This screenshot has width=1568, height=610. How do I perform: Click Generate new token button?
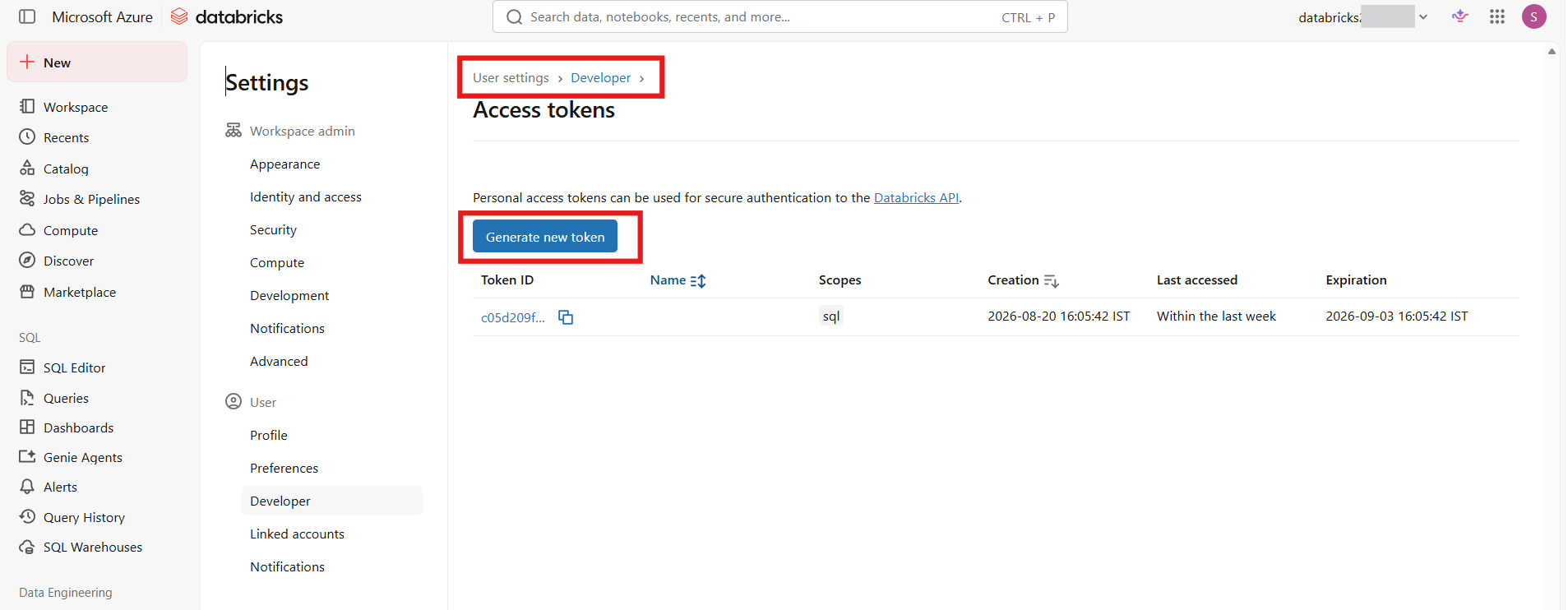[545, 237]
